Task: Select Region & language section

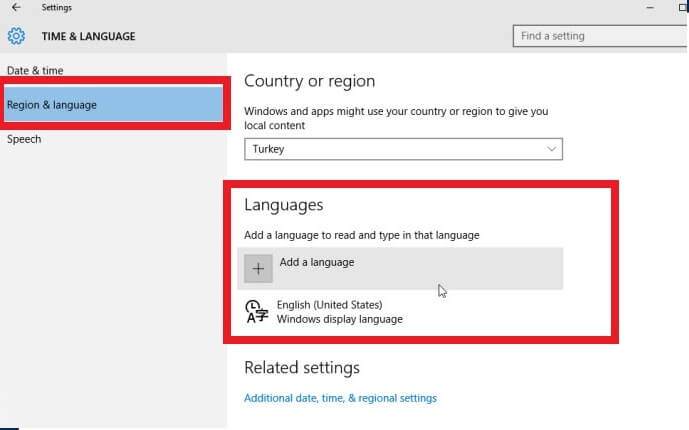Action: tap(113, 105)
